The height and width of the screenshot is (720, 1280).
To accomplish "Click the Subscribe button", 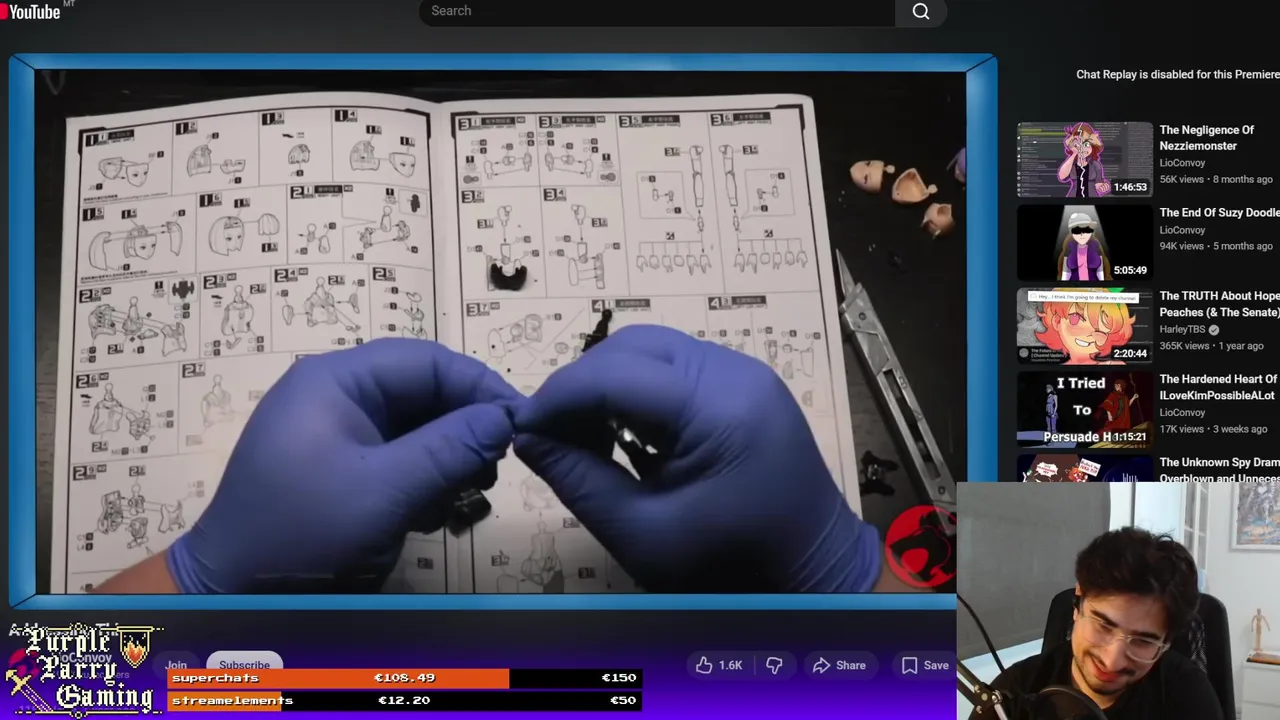I will [244, 665].
